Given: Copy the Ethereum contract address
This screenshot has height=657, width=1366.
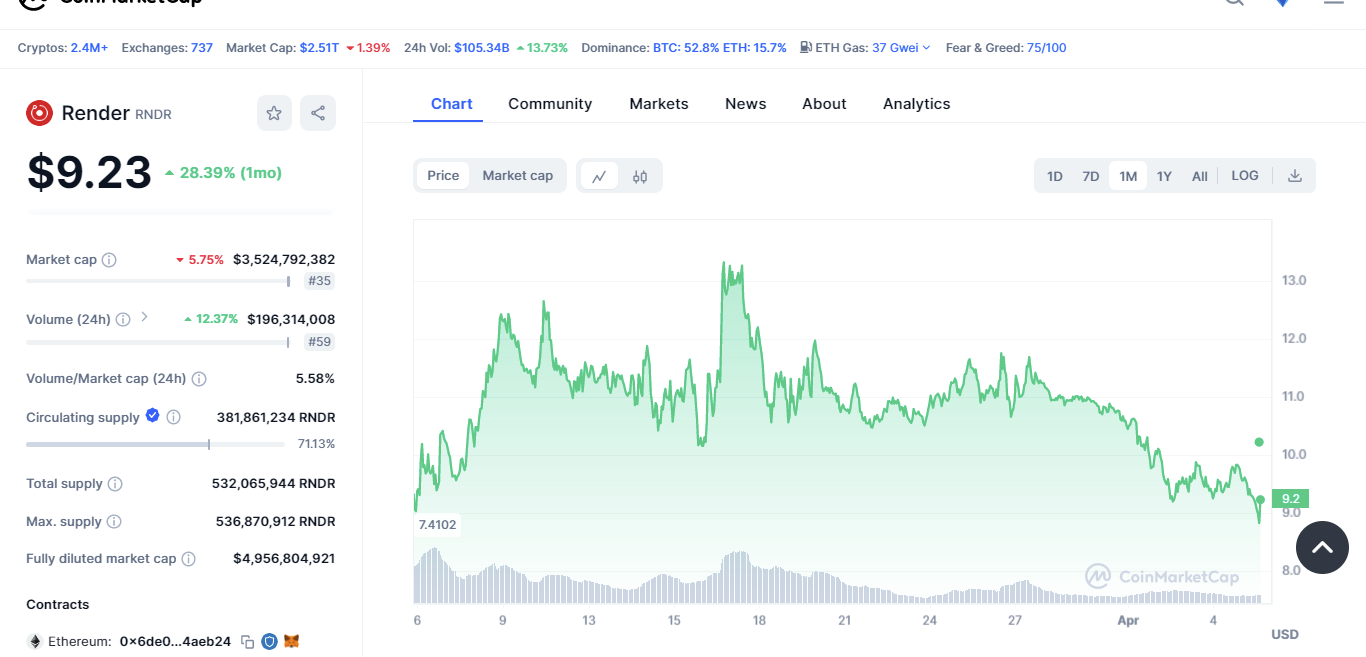Looking at the screenshot, I should (x=247, y=642).
